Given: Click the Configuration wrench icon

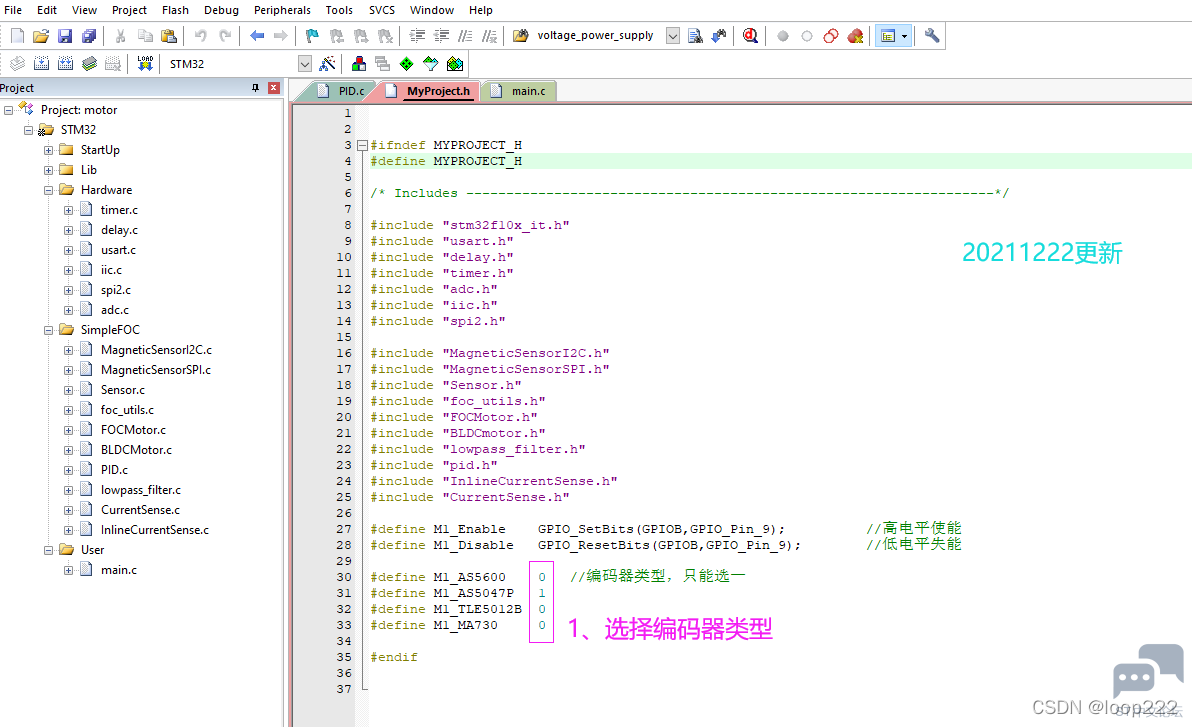Looking at the screenshot, I should (x=931, y=36).
